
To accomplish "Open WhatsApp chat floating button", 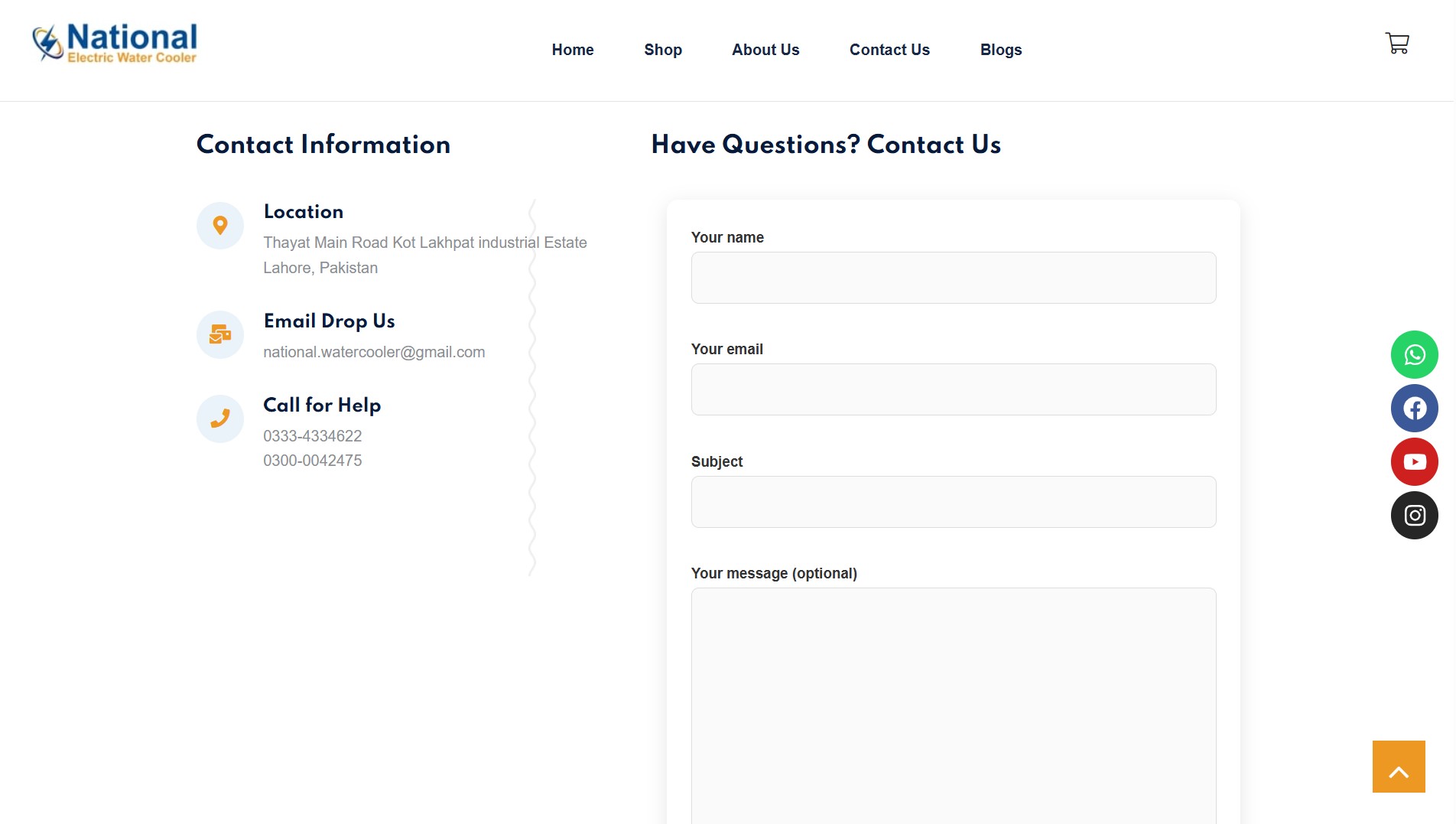I will click(1414, 354).
